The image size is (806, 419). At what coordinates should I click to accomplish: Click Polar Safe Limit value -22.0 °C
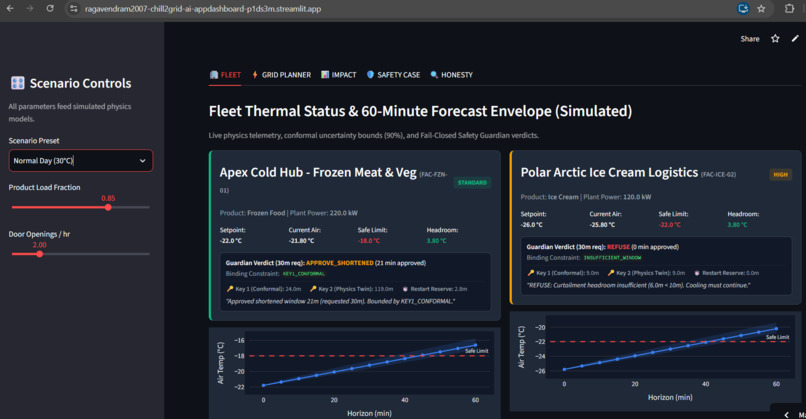coord(669,225)
